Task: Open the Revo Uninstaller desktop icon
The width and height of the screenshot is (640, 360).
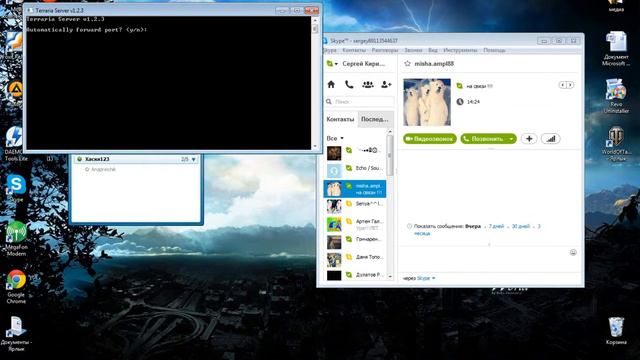Action: (x=616, y=96)
